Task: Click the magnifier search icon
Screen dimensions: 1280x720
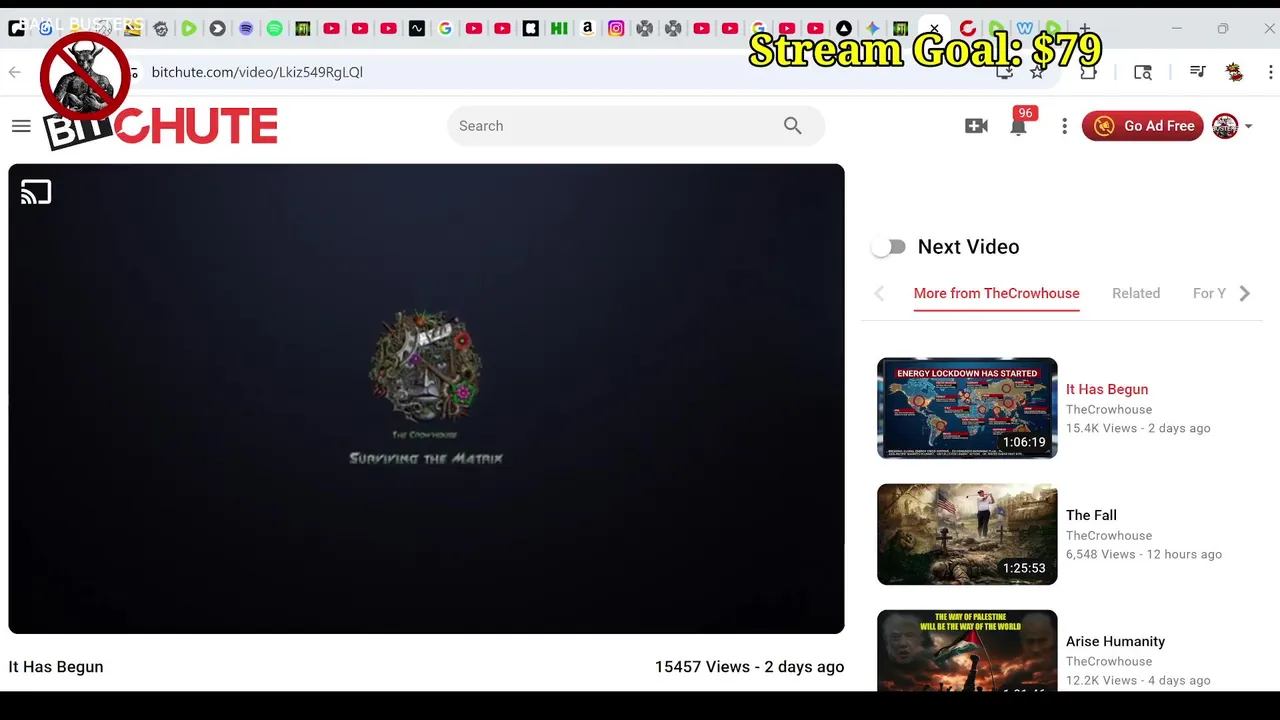Action: click(793, 126)
